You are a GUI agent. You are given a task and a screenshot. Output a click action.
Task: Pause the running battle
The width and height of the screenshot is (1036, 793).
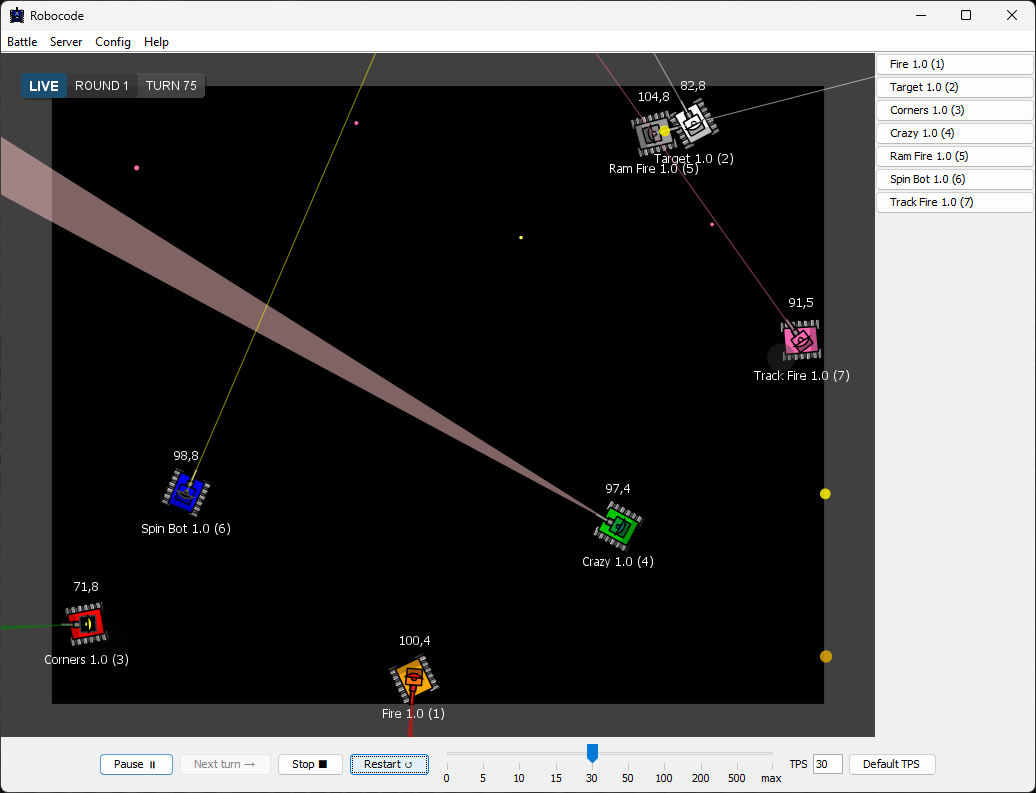pos(136,764)
